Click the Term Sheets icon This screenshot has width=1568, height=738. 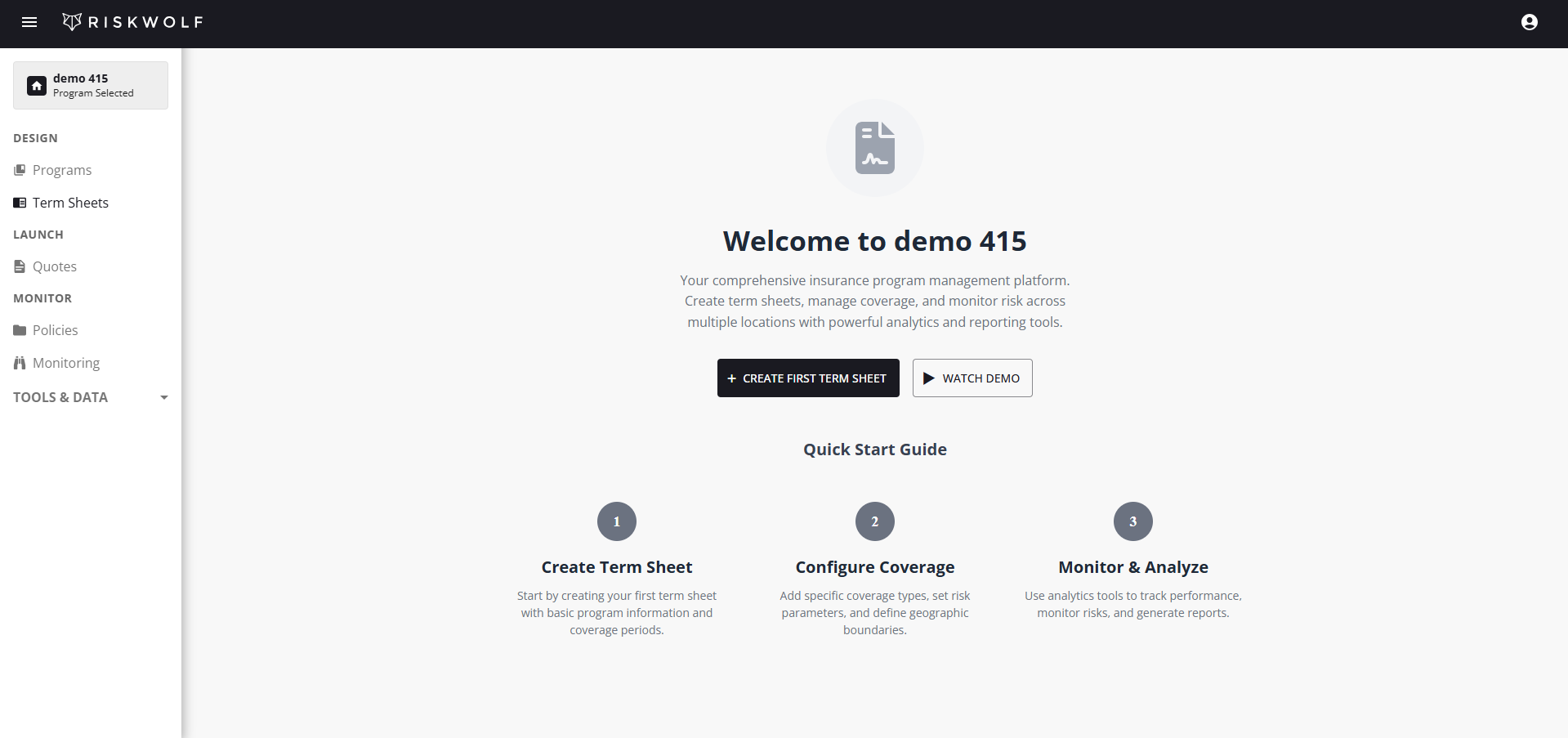(x=19, y=202)
